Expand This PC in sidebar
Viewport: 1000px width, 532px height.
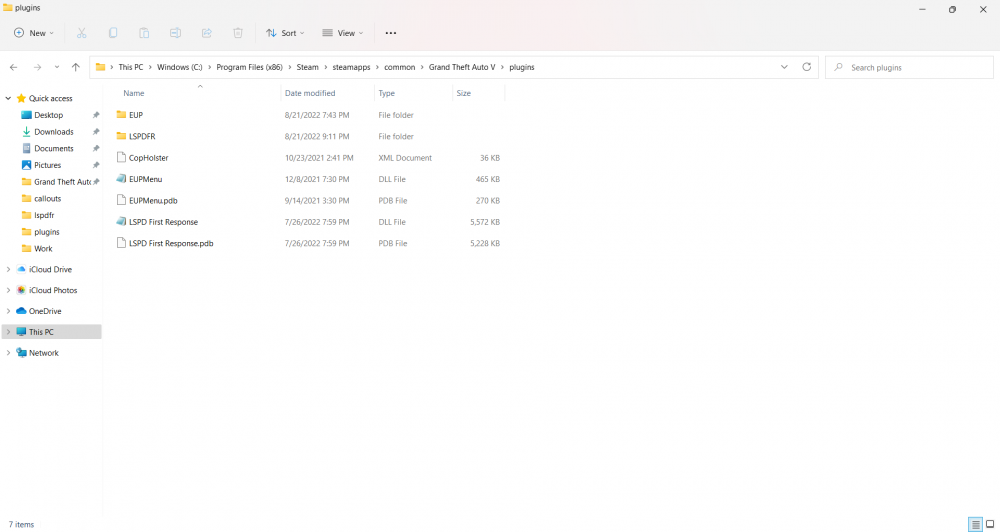(8, 332)
